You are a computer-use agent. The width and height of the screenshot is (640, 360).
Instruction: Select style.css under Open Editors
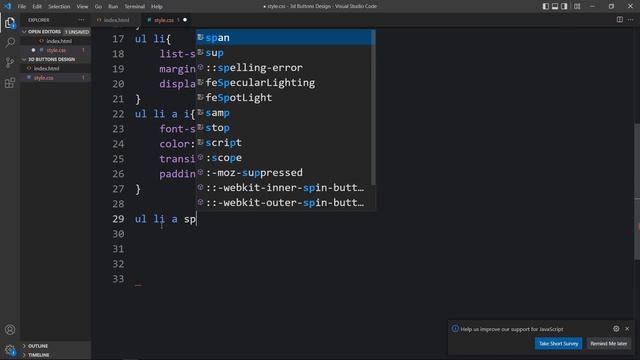(56, 50)
